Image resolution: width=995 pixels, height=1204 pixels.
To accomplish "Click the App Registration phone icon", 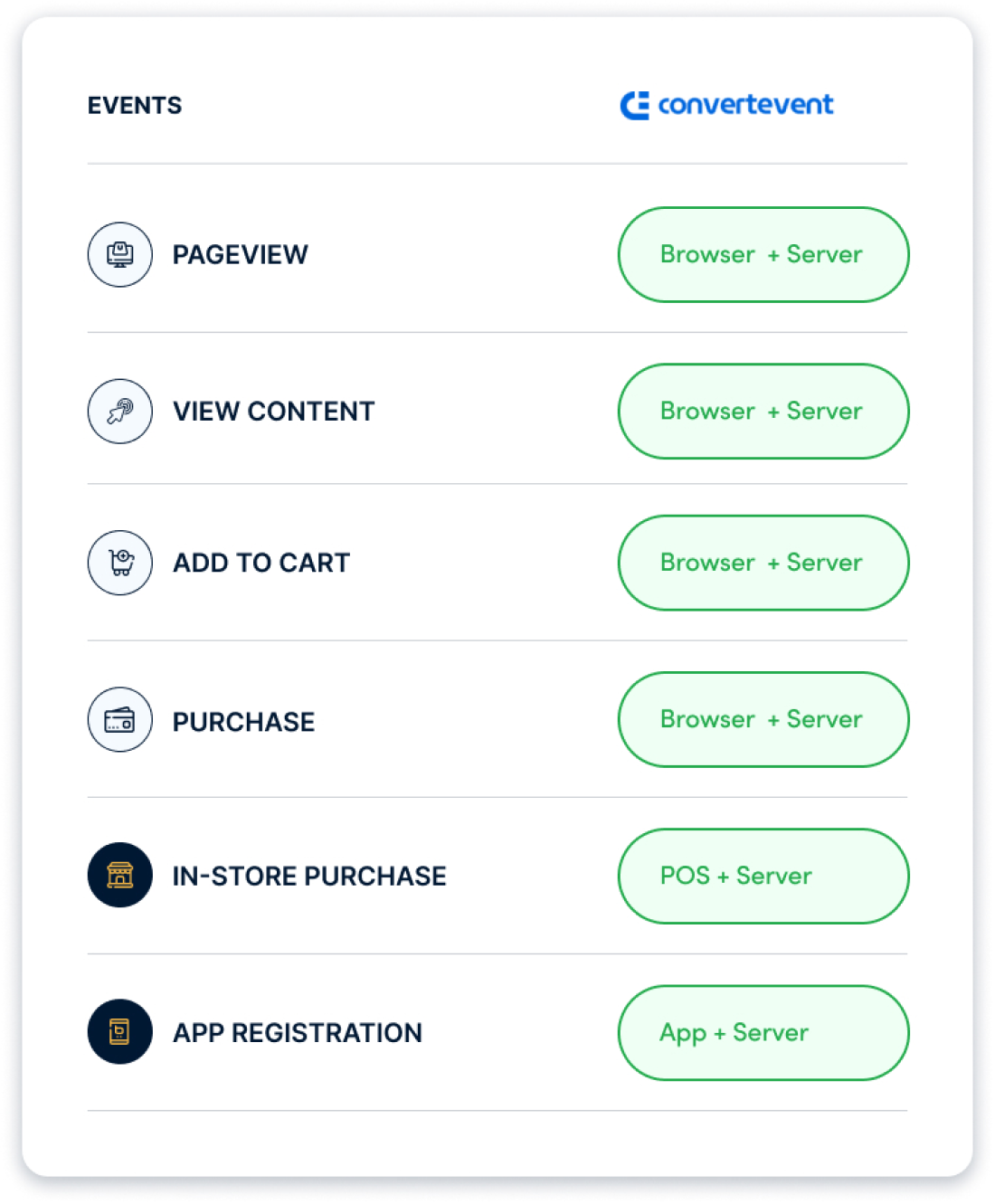I will (120, 1031).
